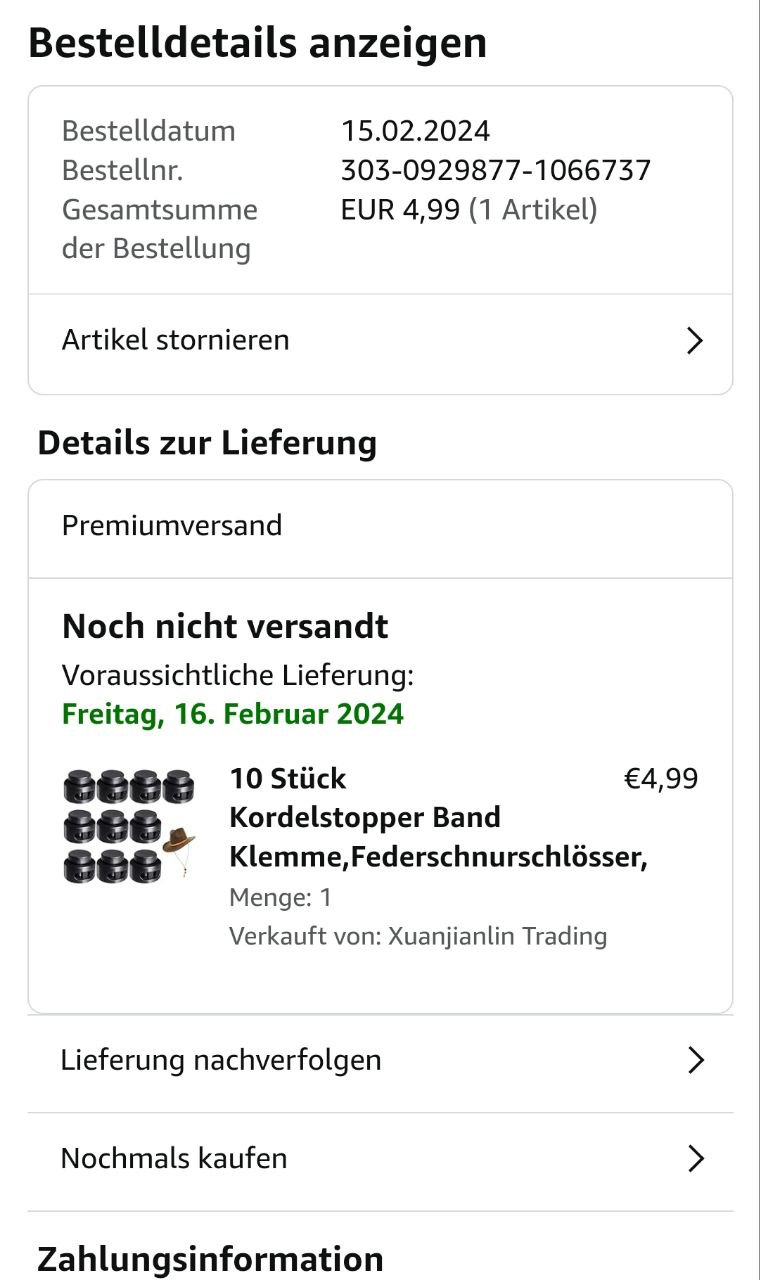
Task: Click seller name Xuanjianlin Trading
Action: 497,937
